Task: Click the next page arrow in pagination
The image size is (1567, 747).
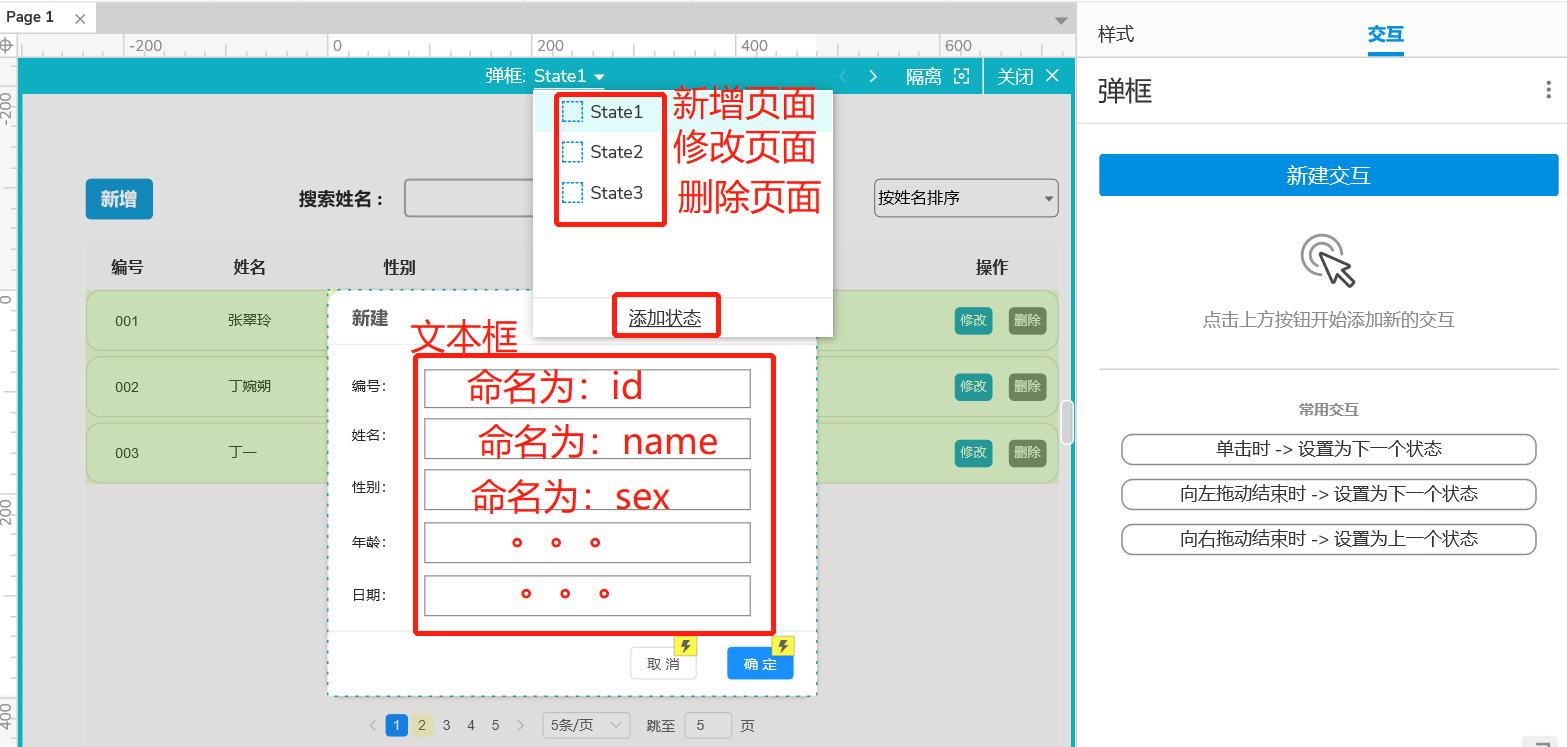Action: click(520, 725)
